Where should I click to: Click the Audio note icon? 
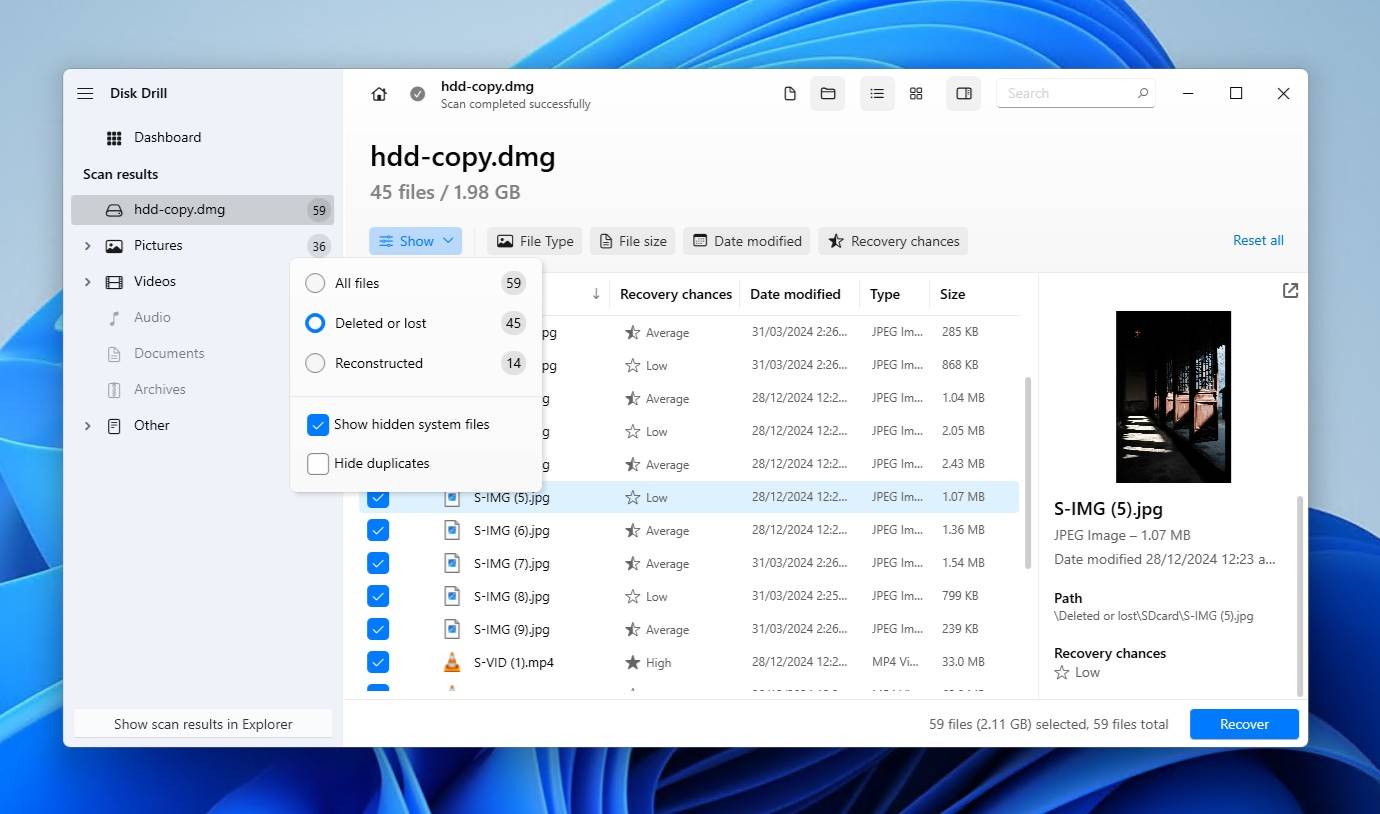point(114,318)
